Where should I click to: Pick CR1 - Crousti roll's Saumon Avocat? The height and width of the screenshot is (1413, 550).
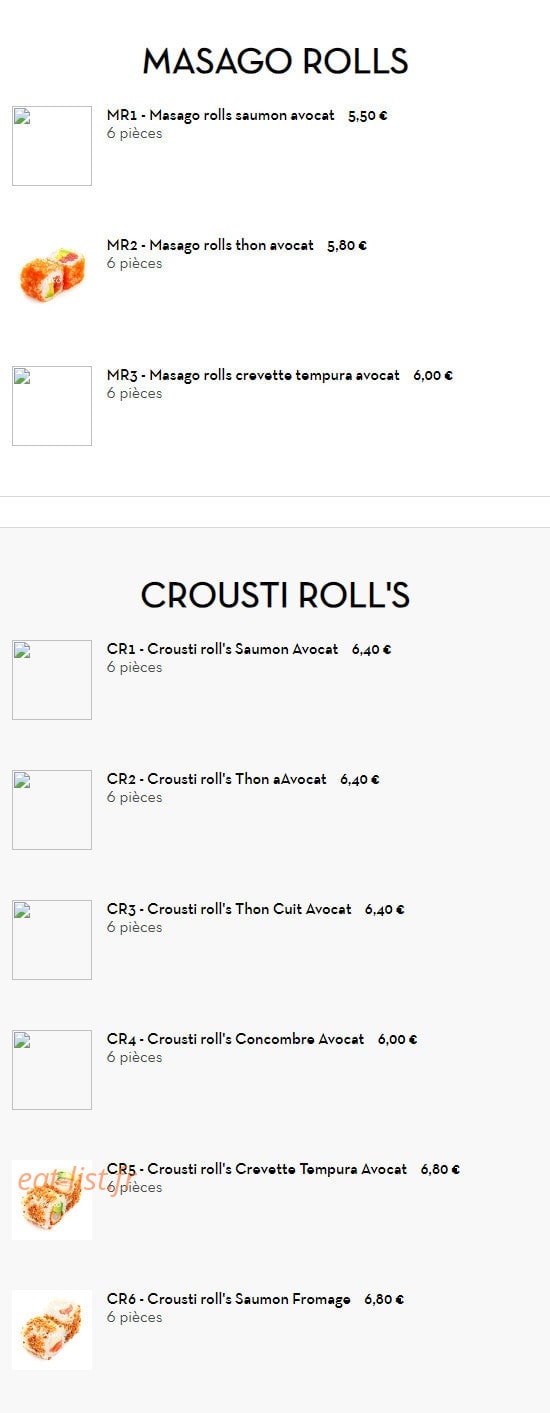click(x=223, y=650)
